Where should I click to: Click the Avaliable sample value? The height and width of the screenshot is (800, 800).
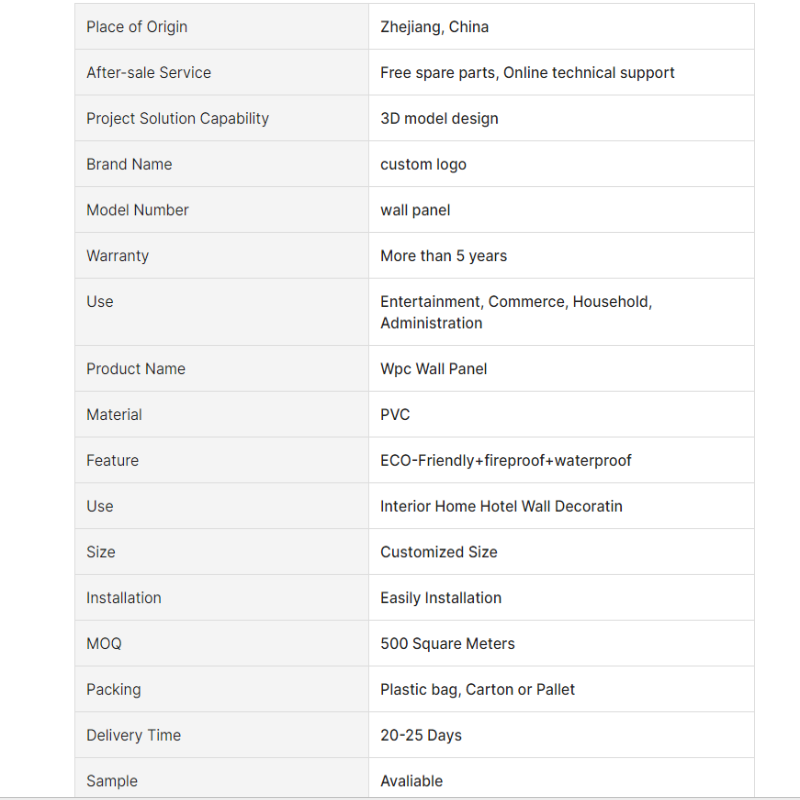tap(411, 781)
